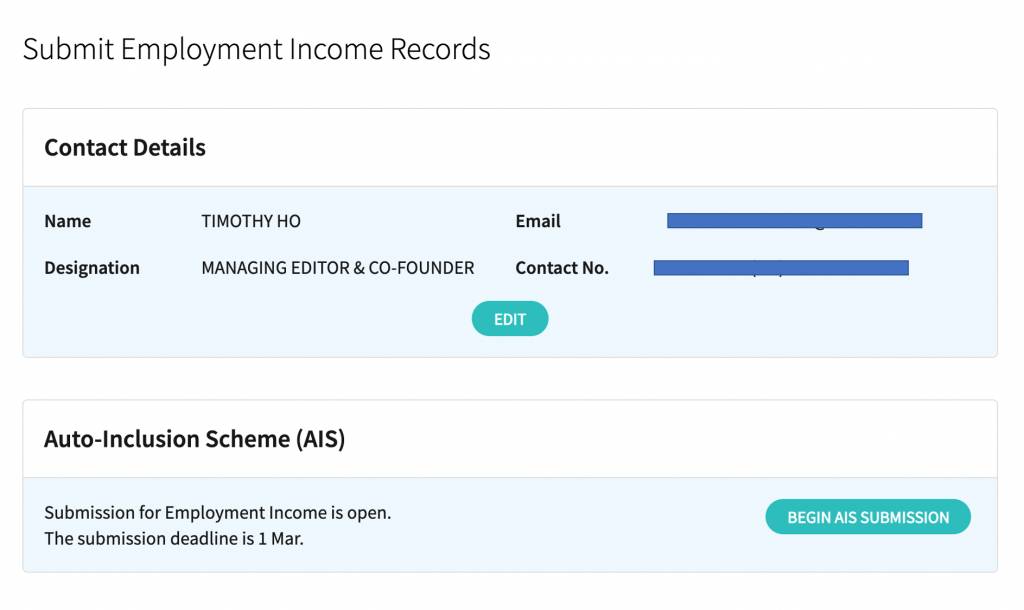Click the redacted contact number bar

[x=780, y=268]
